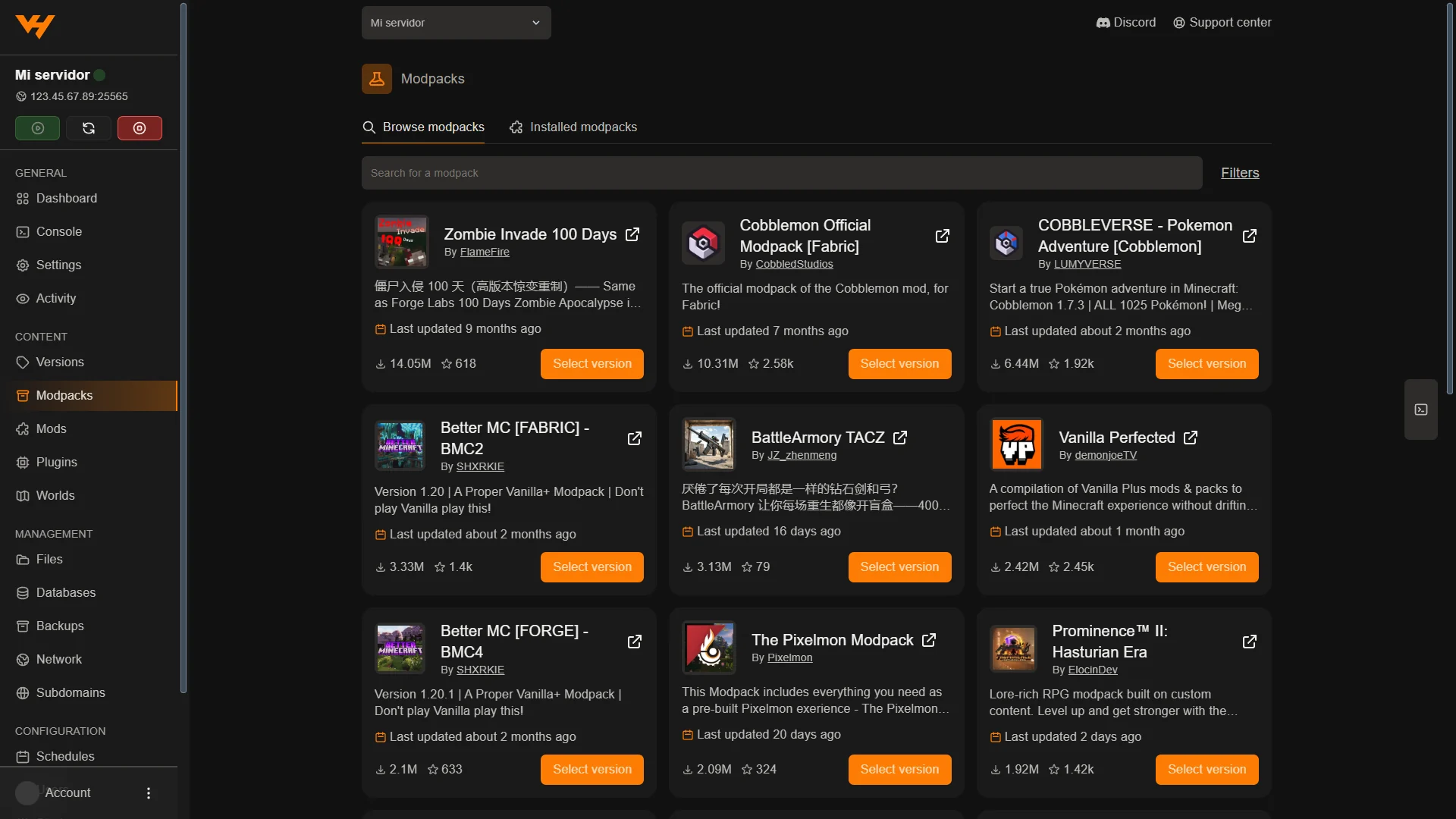Open Mods in the sidebar

coord(89,429)
